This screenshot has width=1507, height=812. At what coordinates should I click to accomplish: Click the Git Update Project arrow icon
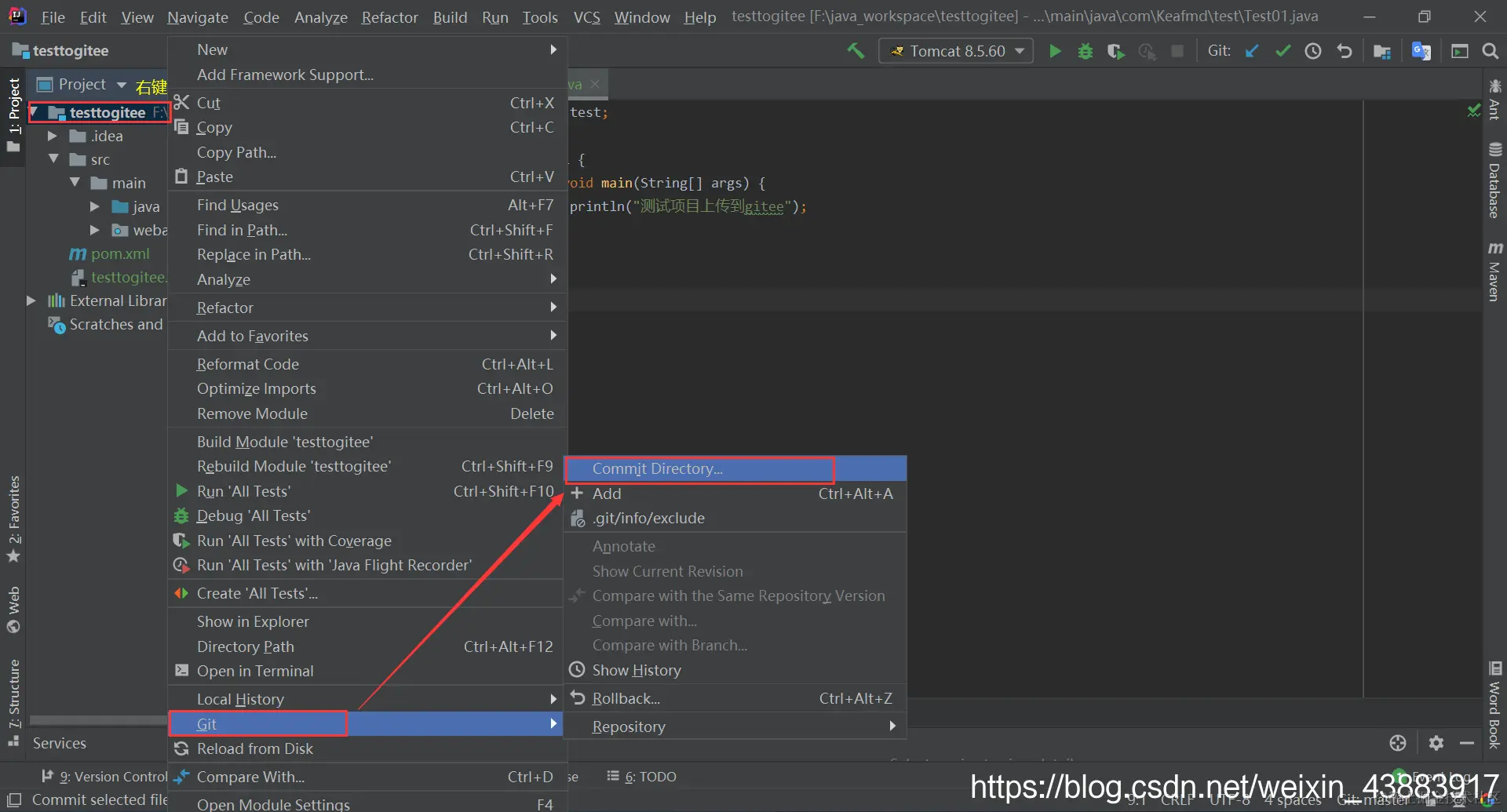coord(1252,51)
